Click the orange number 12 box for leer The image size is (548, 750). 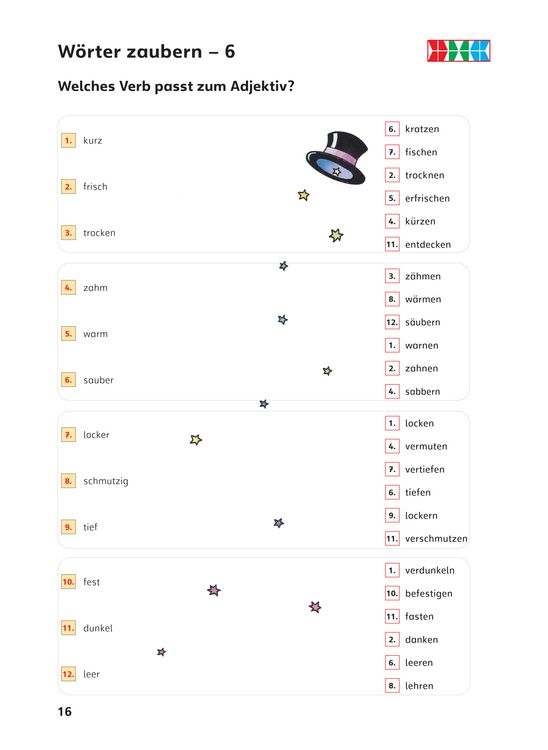(68, 674)
